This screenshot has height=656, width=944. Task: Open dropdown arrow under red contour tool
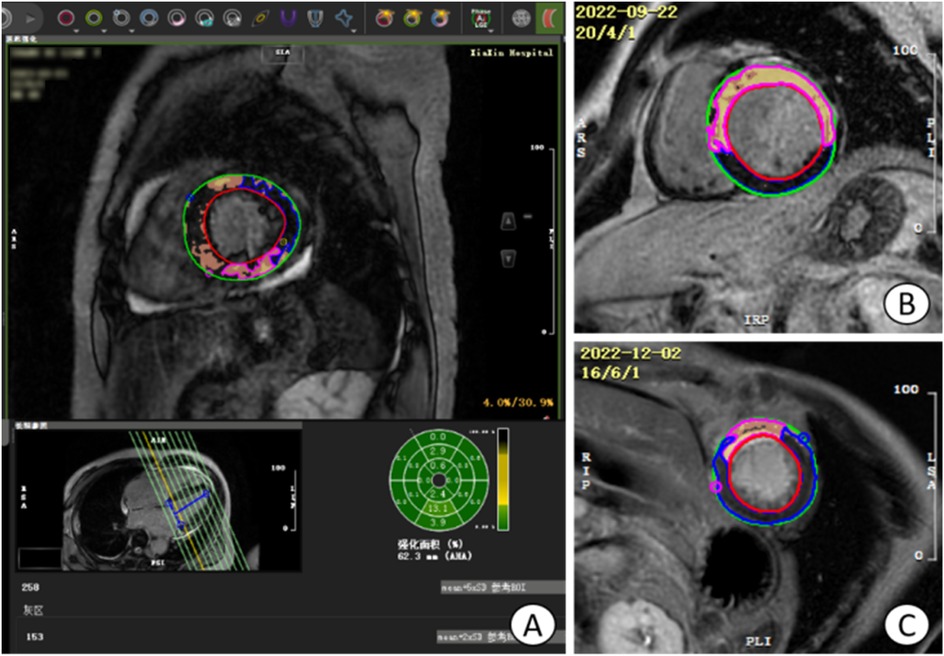point(77,30)
